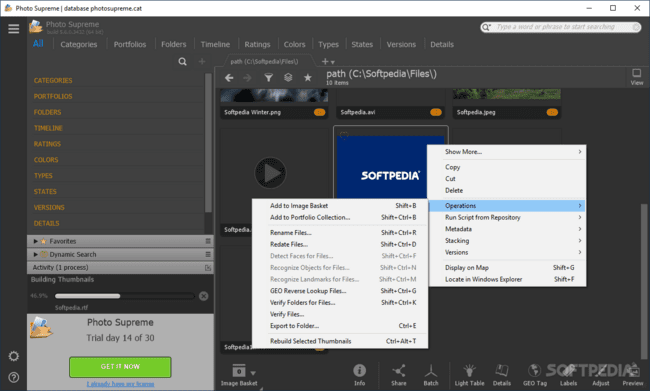The height and width of the screenshot is (391, 650).
Task: Choose Rename Files...
Action: 340,233
